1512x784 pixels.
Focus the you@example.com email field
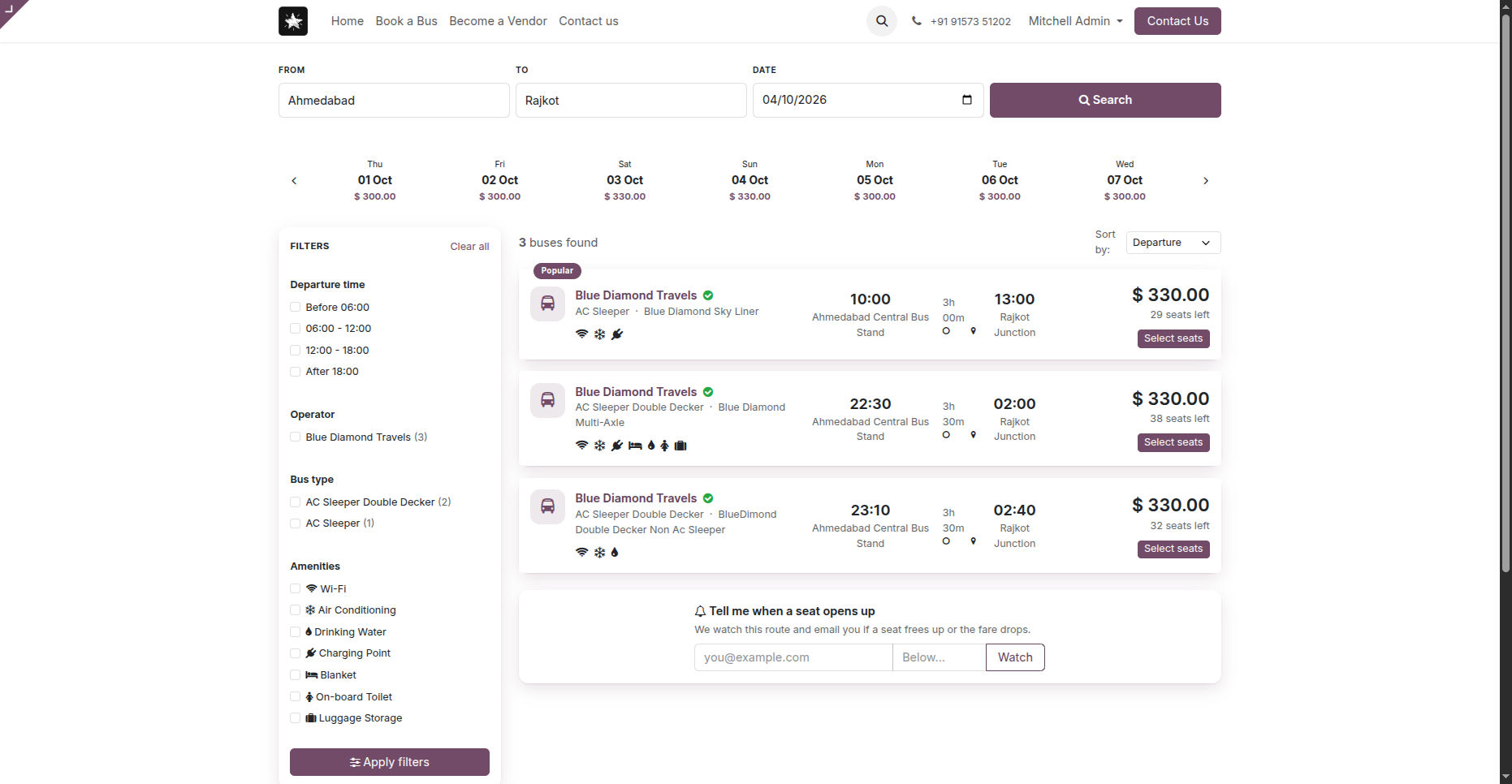[793, 657]
